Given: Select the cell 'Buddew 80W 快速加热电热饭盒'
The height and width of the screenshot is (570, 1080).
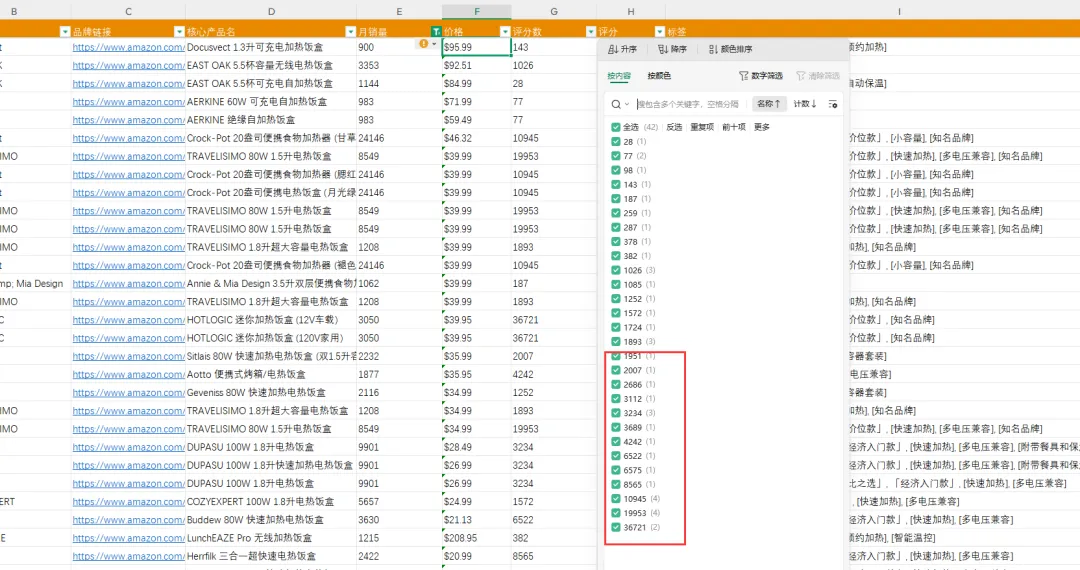Looking at the screenshot, I should tap(271, 520).
